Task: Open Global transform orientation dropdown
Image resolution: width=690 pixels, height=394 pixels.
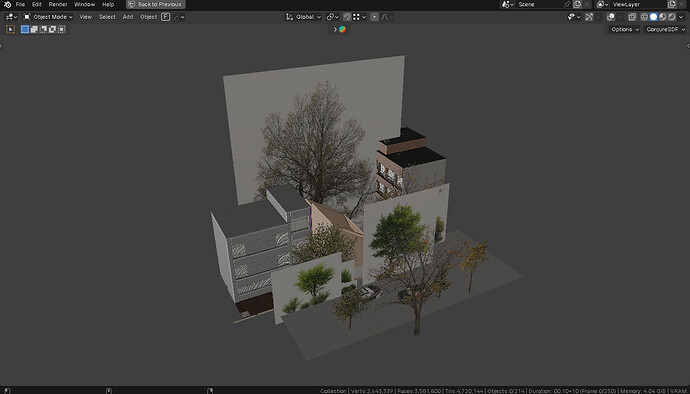Action: (304, 17)
